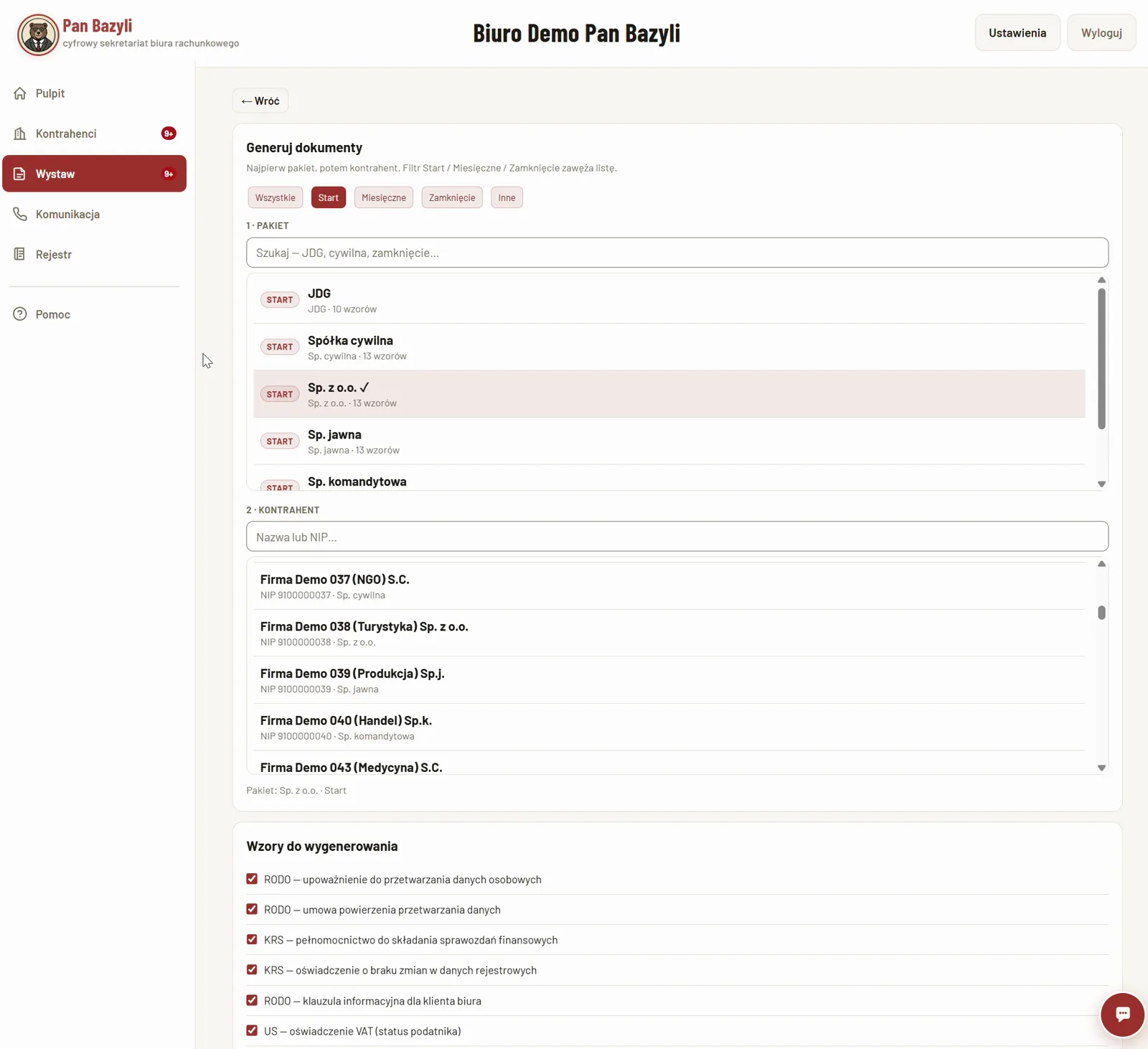Switch to the Miesięczne filter

(x=384, y=197)
